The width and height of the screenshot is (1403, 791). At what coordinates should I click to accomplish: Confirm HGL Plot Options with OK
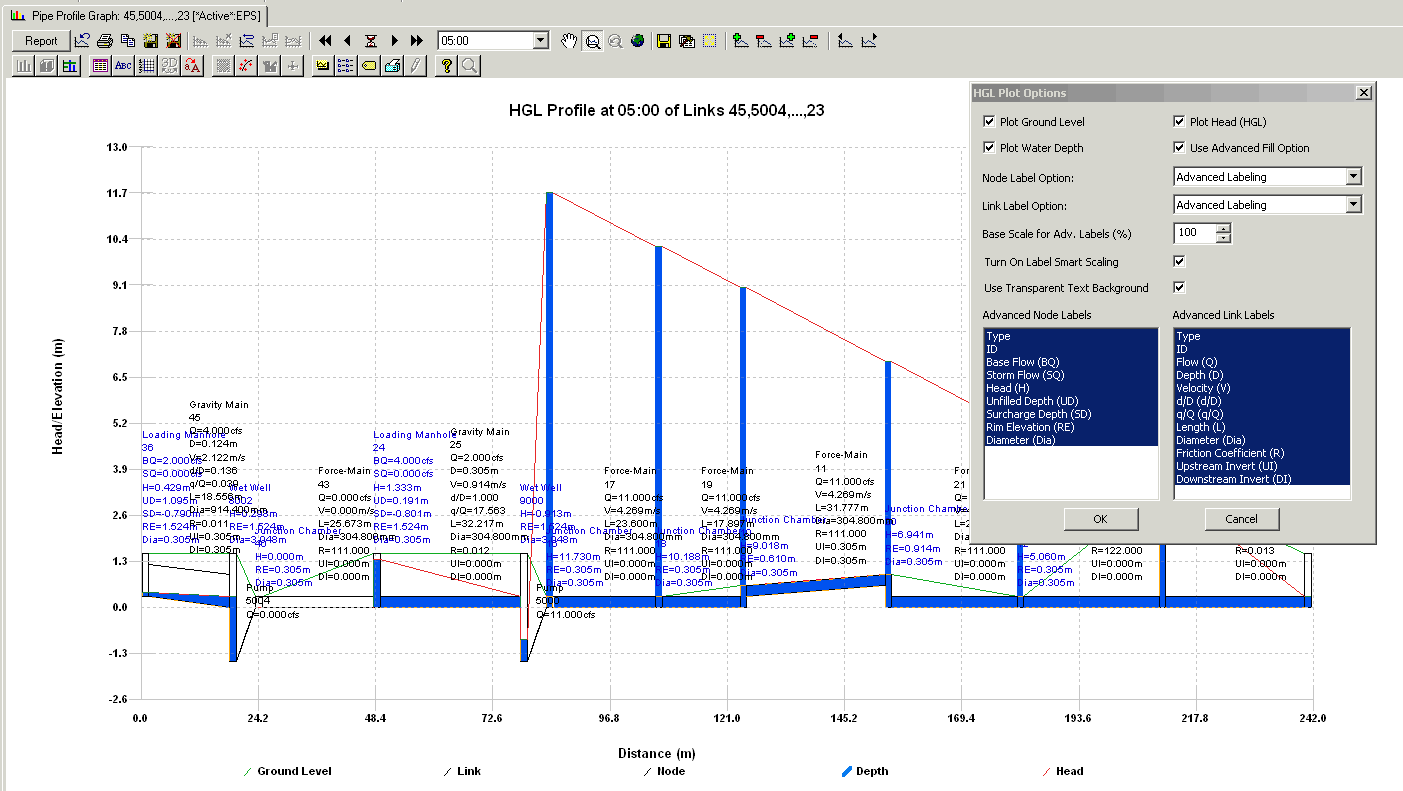(x=1101, y=519)
